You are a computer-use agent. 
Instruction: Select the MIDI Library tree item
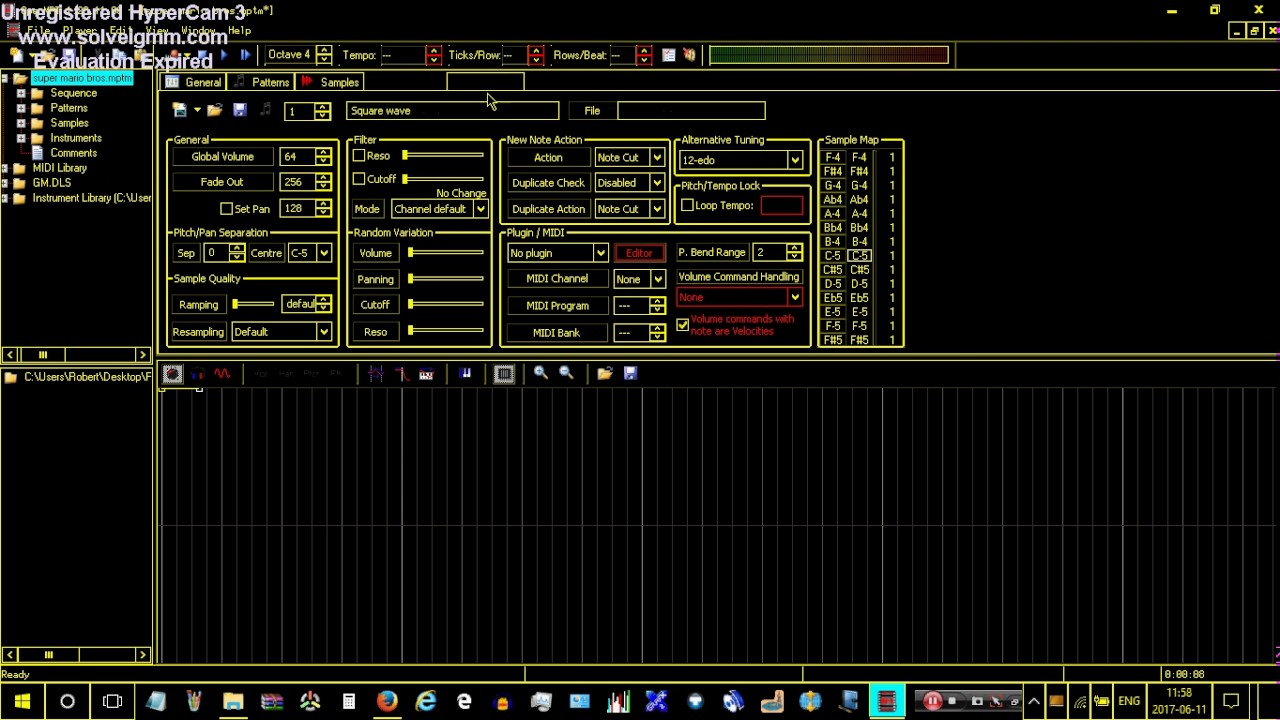[x=60, y=168]
